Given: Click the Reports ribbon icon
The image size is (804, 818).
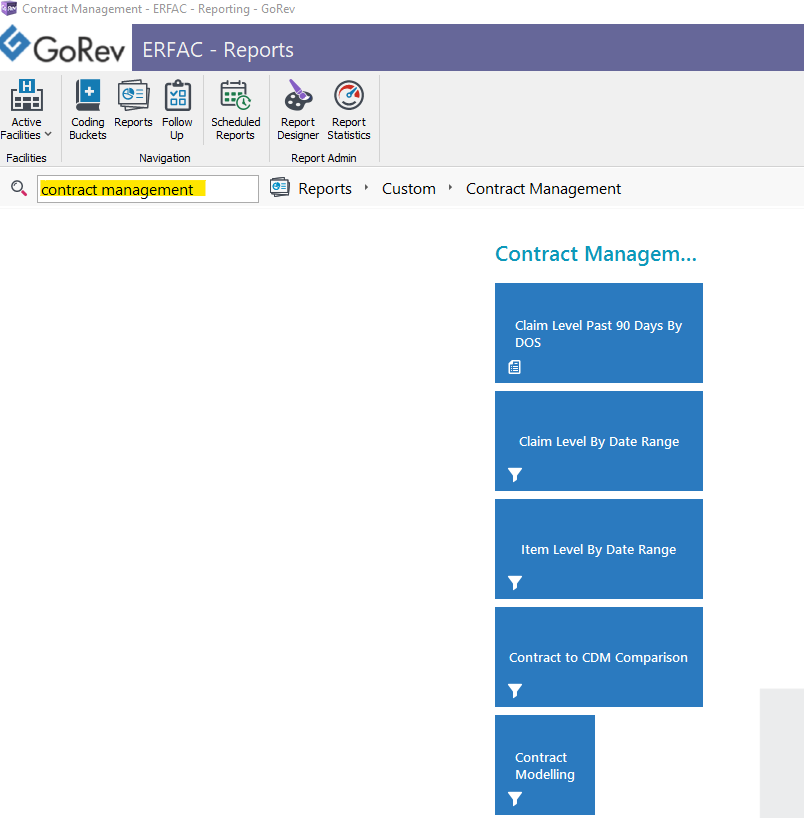Looking at the screenshot, I should pyautogui.click(x=133, y=104).
